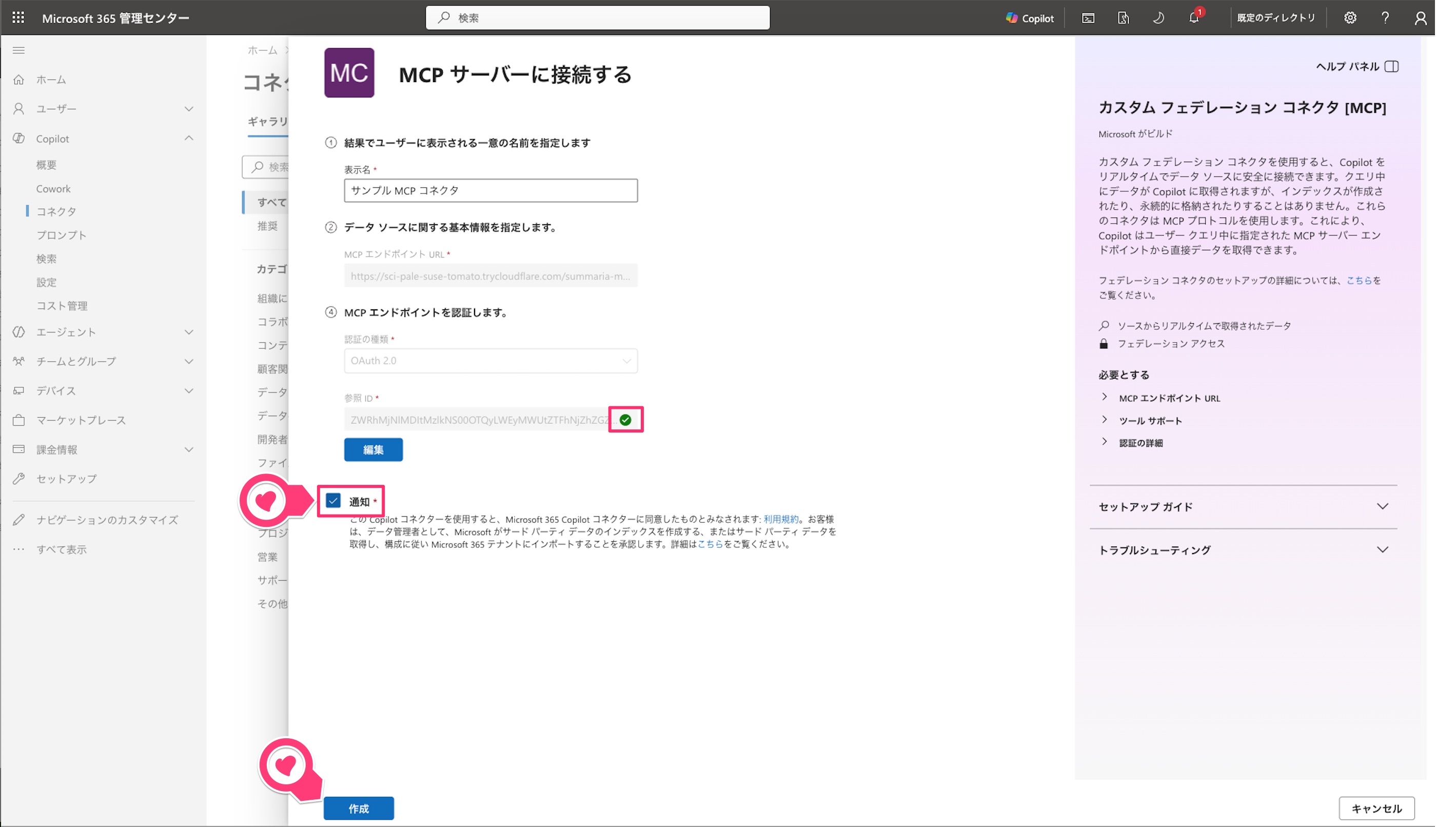This screenshot has width=1456, height=827.
Task: Click the 編集 button
Action: 373,449
